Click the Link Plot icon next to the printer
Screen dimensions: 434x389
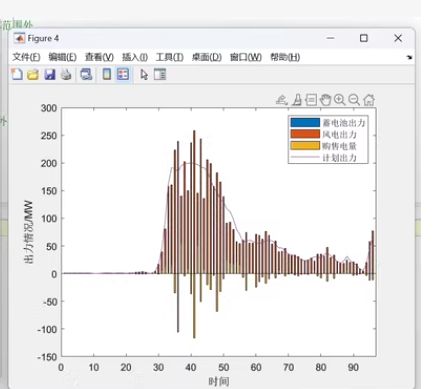pyautogui.click(x=86, y=74)
